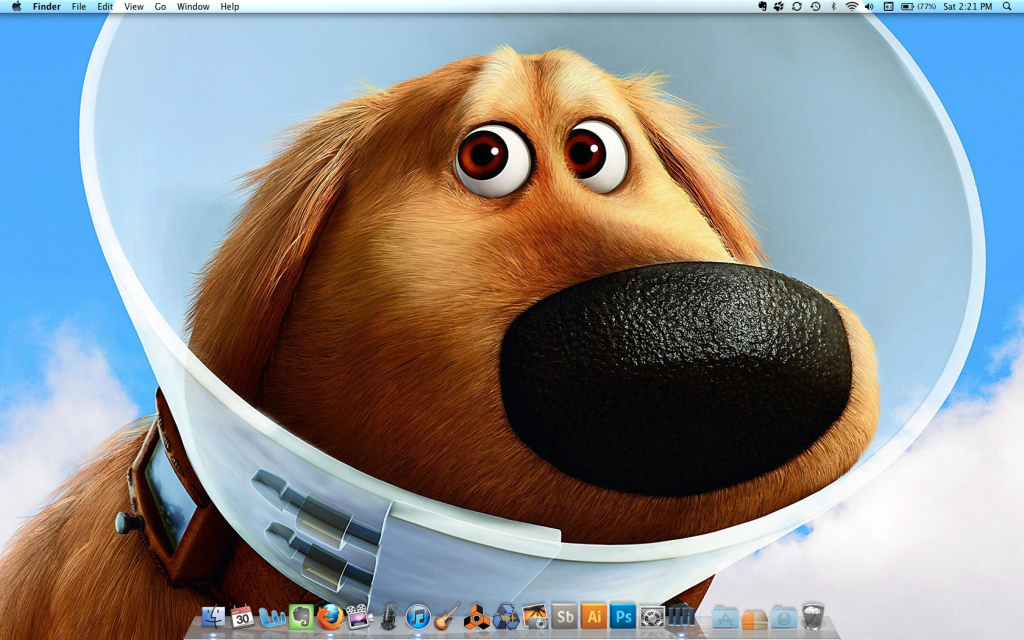The image size is (1024, 640).
Task: Open iMovie clapboard-style icon in Dock
Action: (x=359, y=616)
